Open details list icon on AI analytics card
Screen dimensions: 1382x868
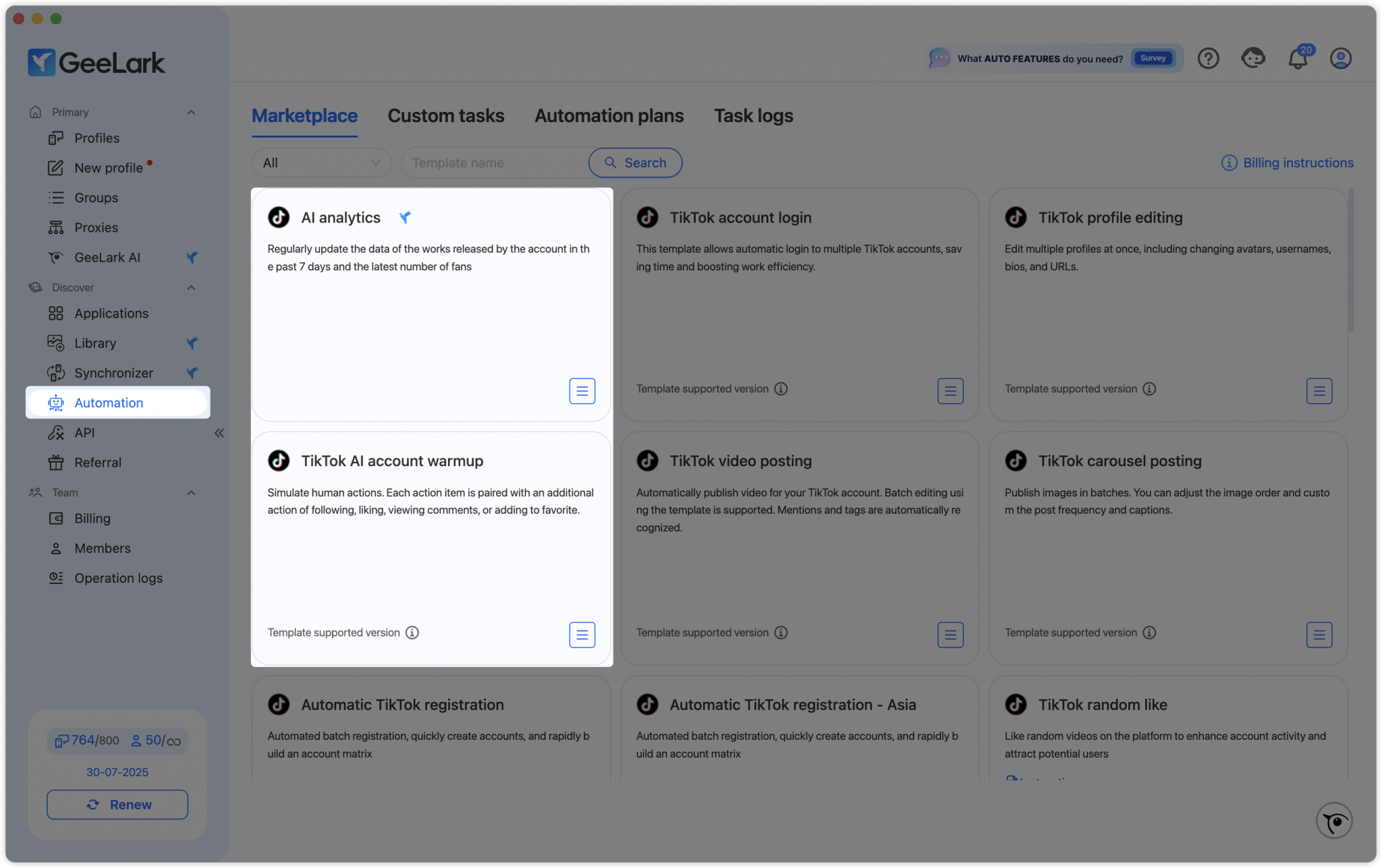click(x=582, y=390)
